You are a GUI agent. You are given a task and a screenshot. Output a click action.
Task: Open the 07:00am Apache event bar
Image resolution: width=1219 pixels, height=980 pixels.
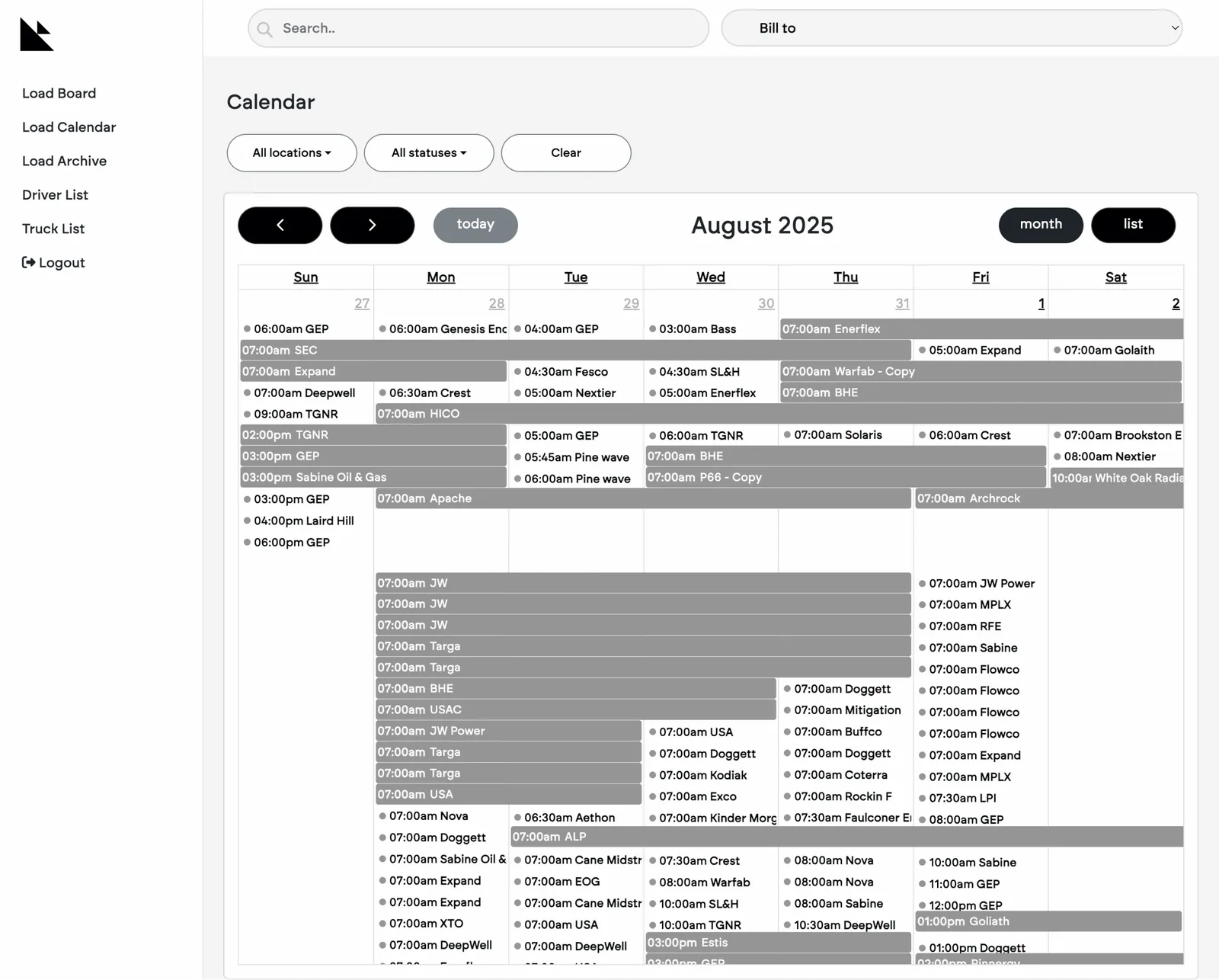click(x=643, y=498)
